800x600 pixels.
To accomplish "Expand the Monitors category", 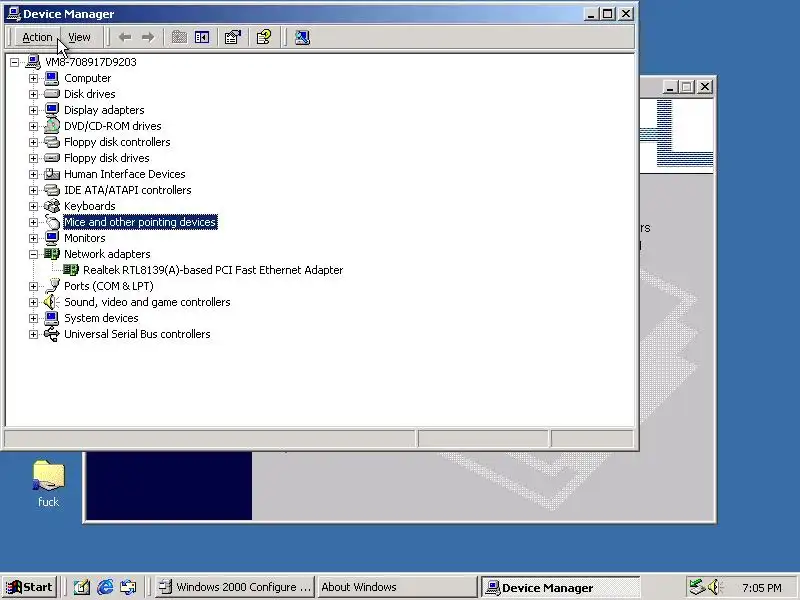I will (x=33, y=238).
